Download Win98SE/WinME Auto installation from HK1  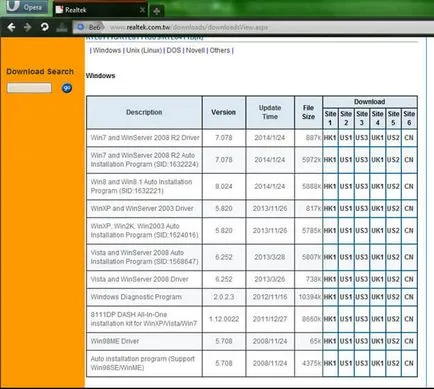330,363
